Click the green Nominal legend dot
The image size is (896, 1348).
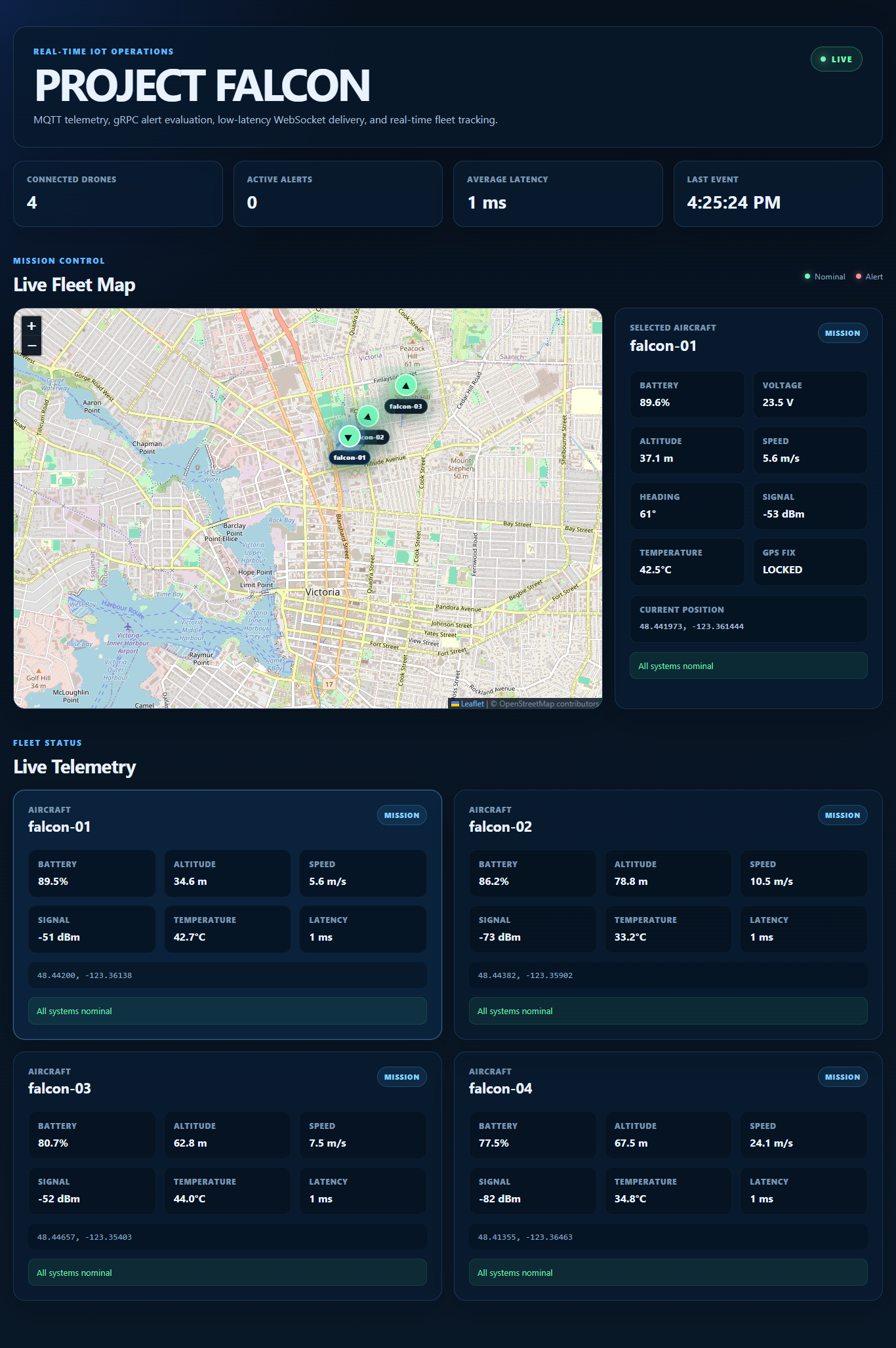(807, 276)
